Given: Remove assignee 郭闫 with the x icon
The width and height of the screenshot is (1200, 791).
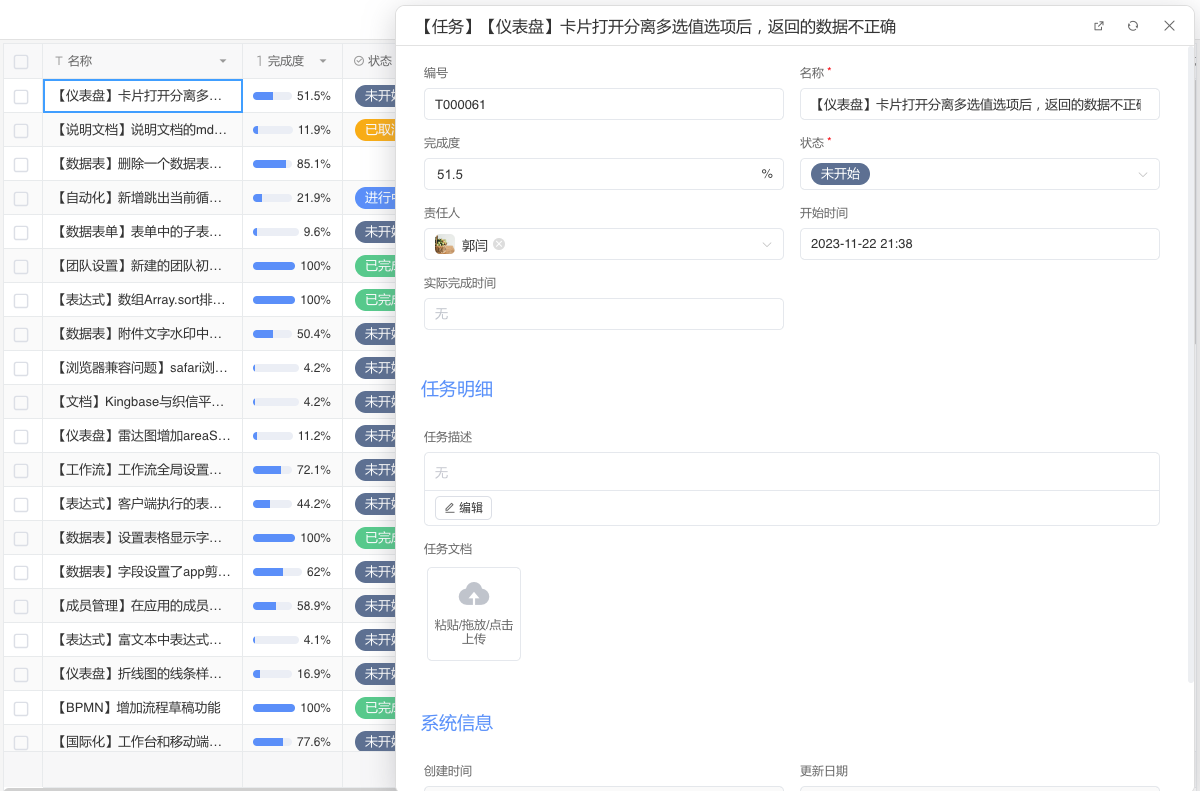Looking at the screenshot, I should 499,244.
